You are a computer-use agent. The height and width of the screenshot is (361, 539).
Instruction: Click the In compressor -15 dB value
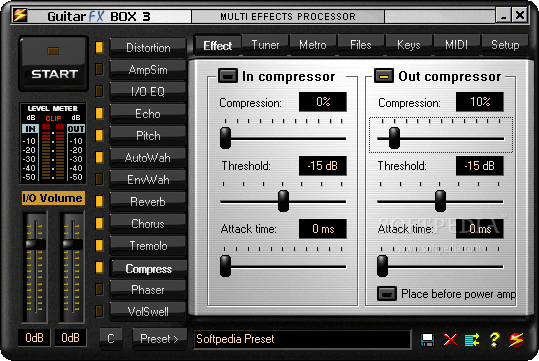coord(323,166)
